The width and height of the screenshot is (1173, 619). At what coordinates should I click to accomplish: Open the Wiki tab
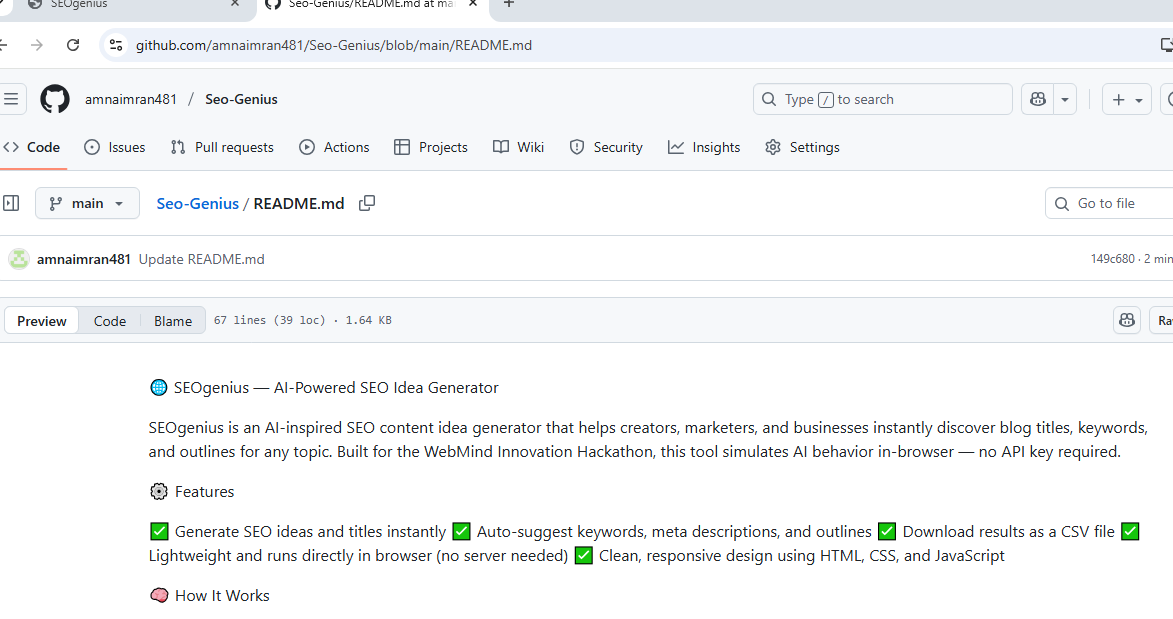pos(518,147)
